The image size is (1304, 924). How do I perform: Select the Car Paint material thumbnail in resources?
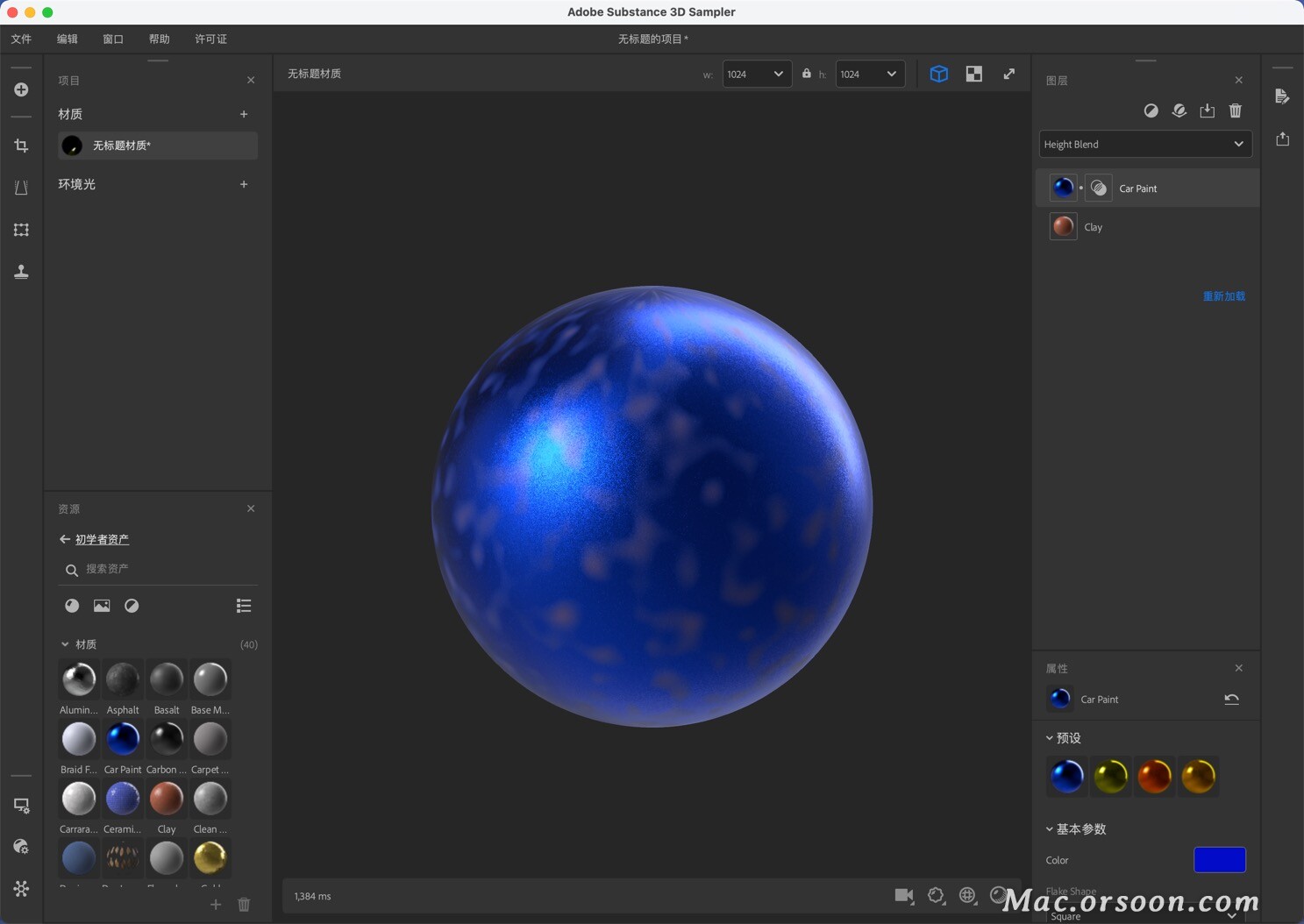click(x=122, y=739)
